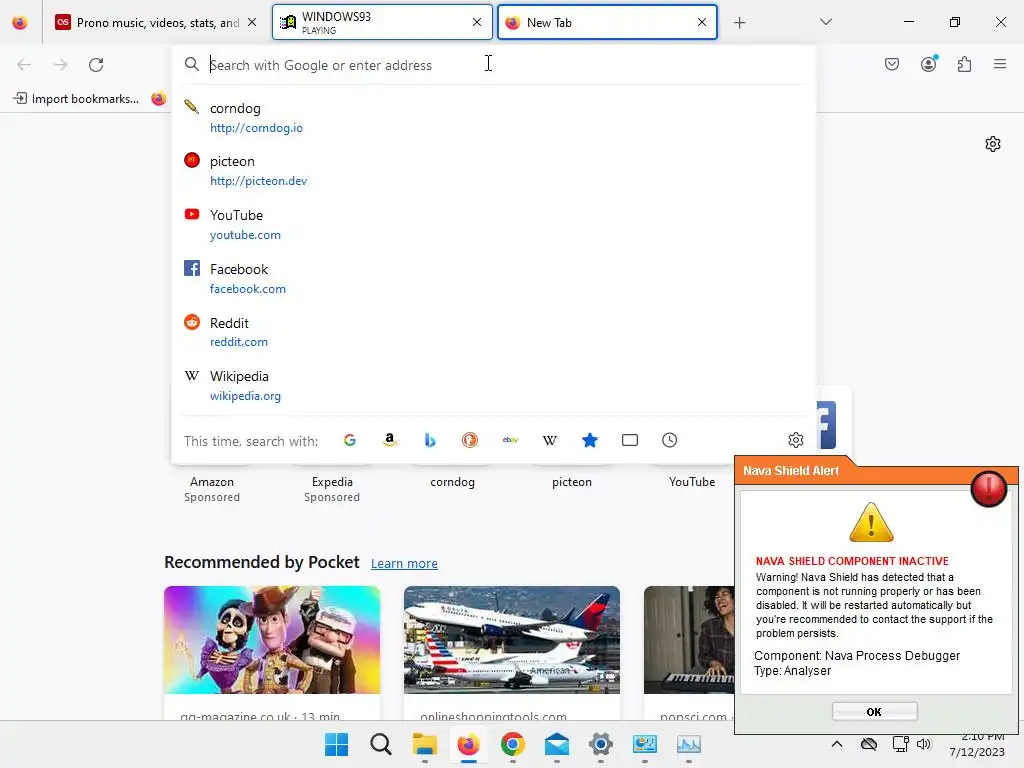Open the Firefox hamburger menu

(1000, 64)
